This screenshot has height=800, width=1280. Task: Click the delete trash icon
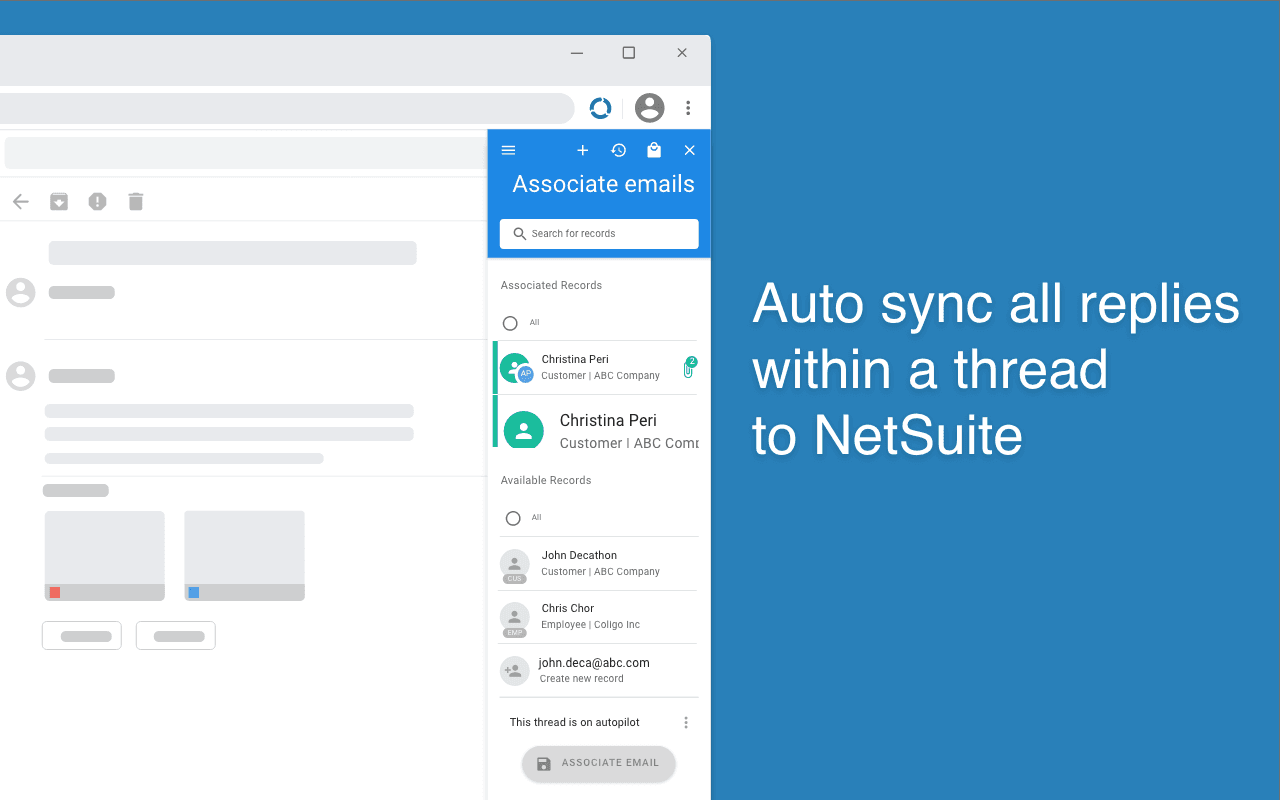coord(135,201)
